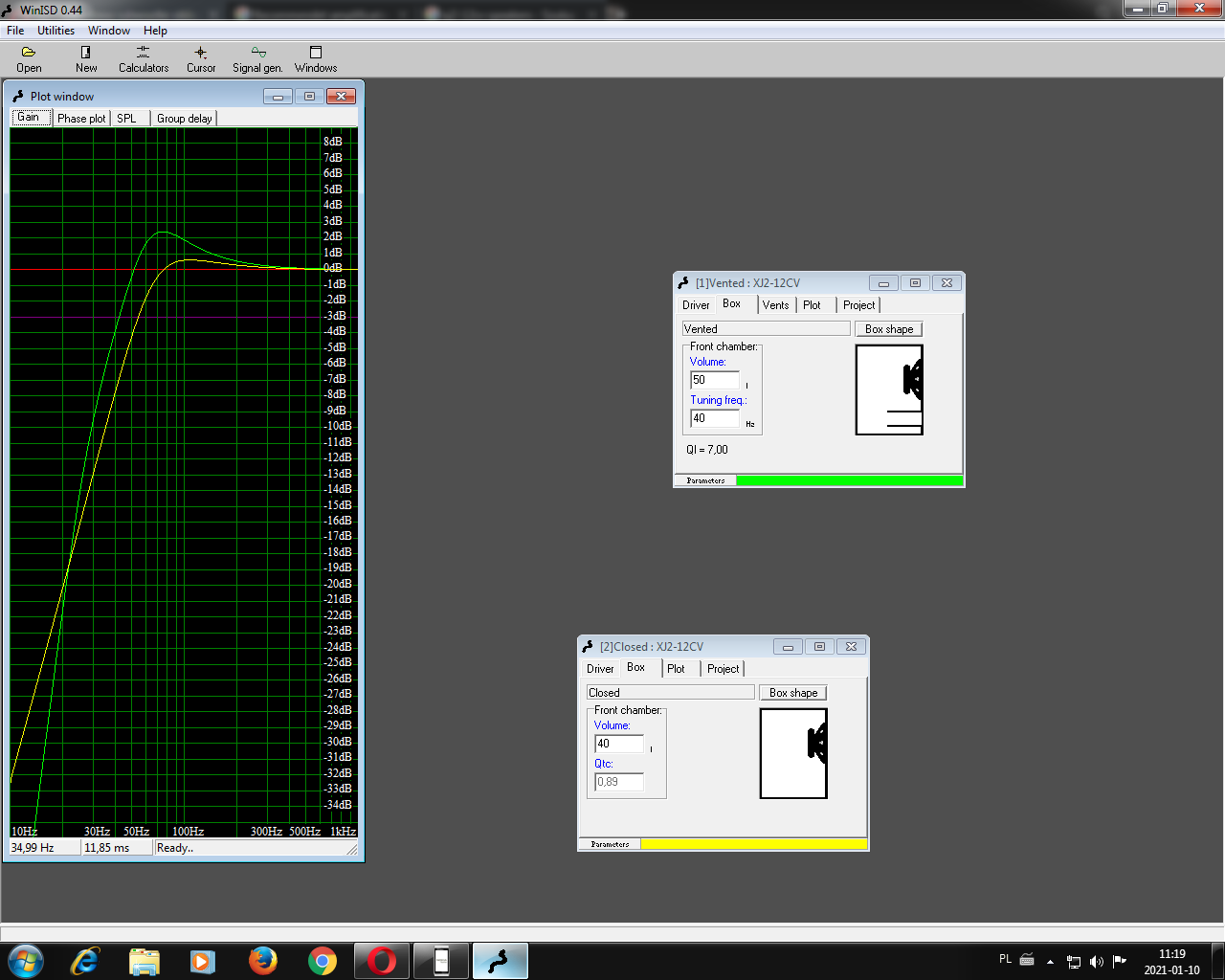The height and width of the screenshot is (980, 1225).
Task: Open the Utilities menu
Action: click(x=56, y=31)
